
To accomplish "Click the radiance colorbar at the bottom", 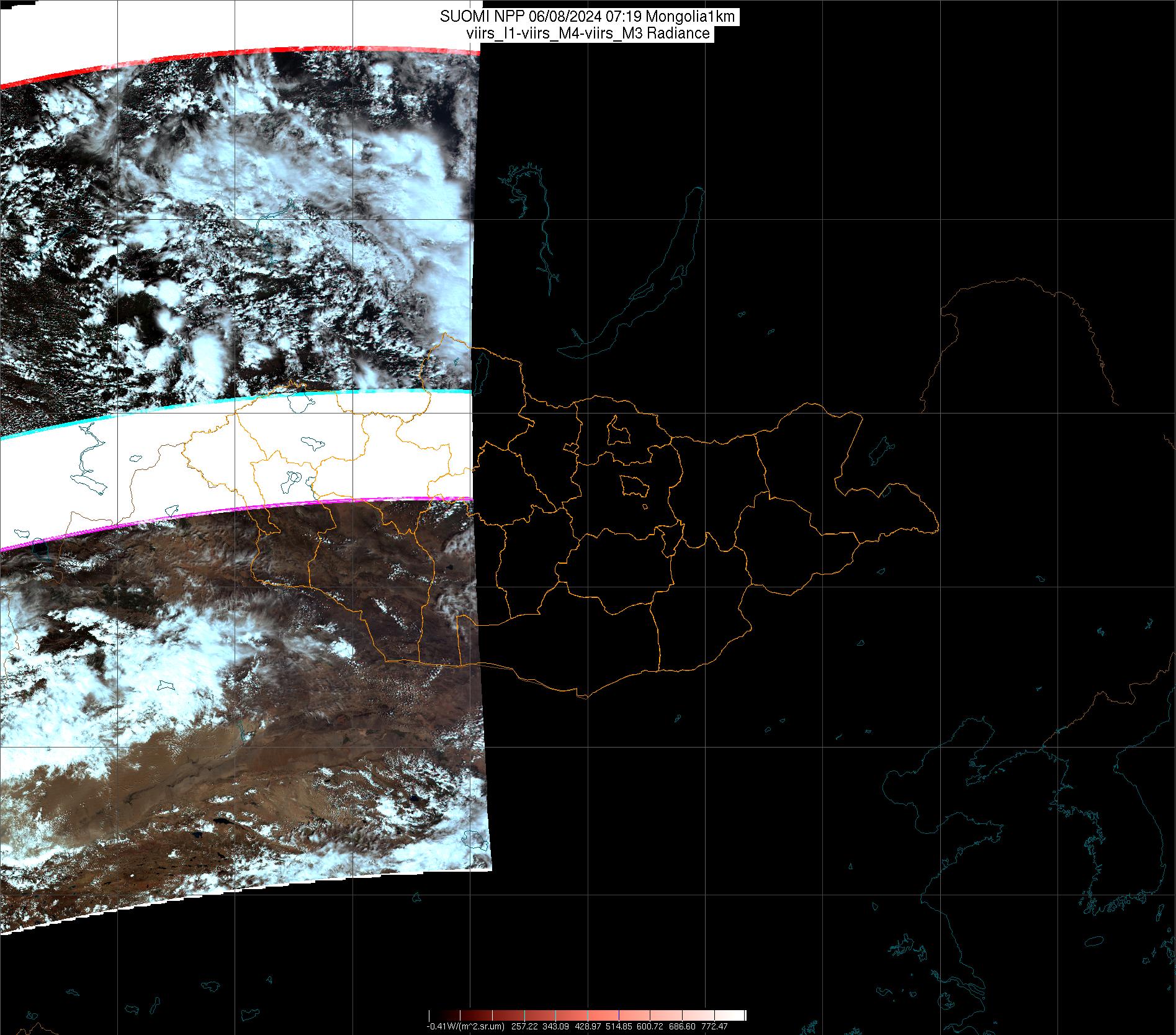I will (587, 1015).
